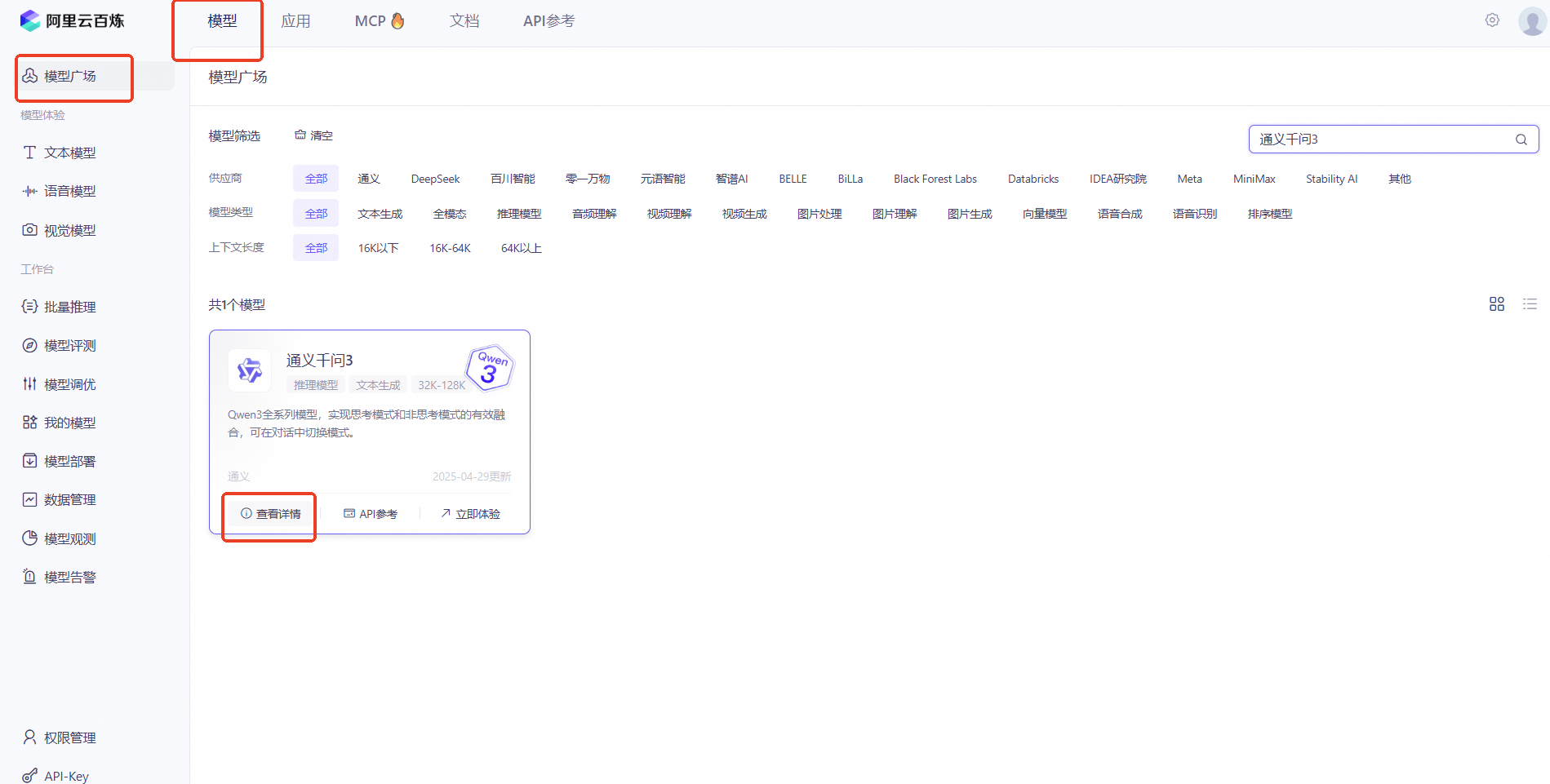
Task: Switch to the 模型 top tab
Action: point(223,21)
